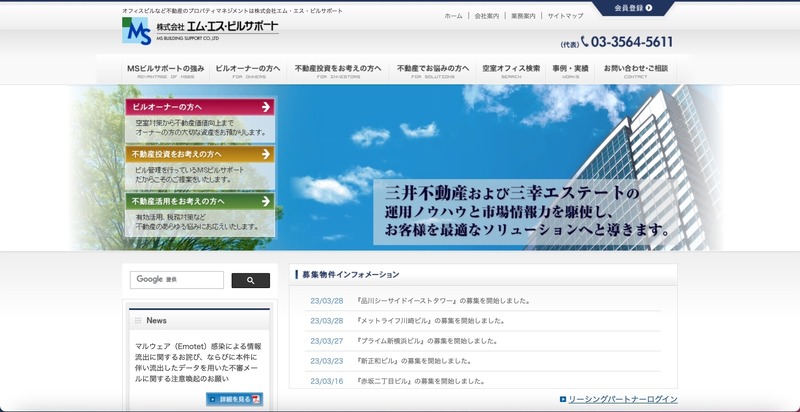This screenshot has width=800, height=412.
Task: Select ビルオーナーの方へ in navigation bar
Action: (244, 70)
